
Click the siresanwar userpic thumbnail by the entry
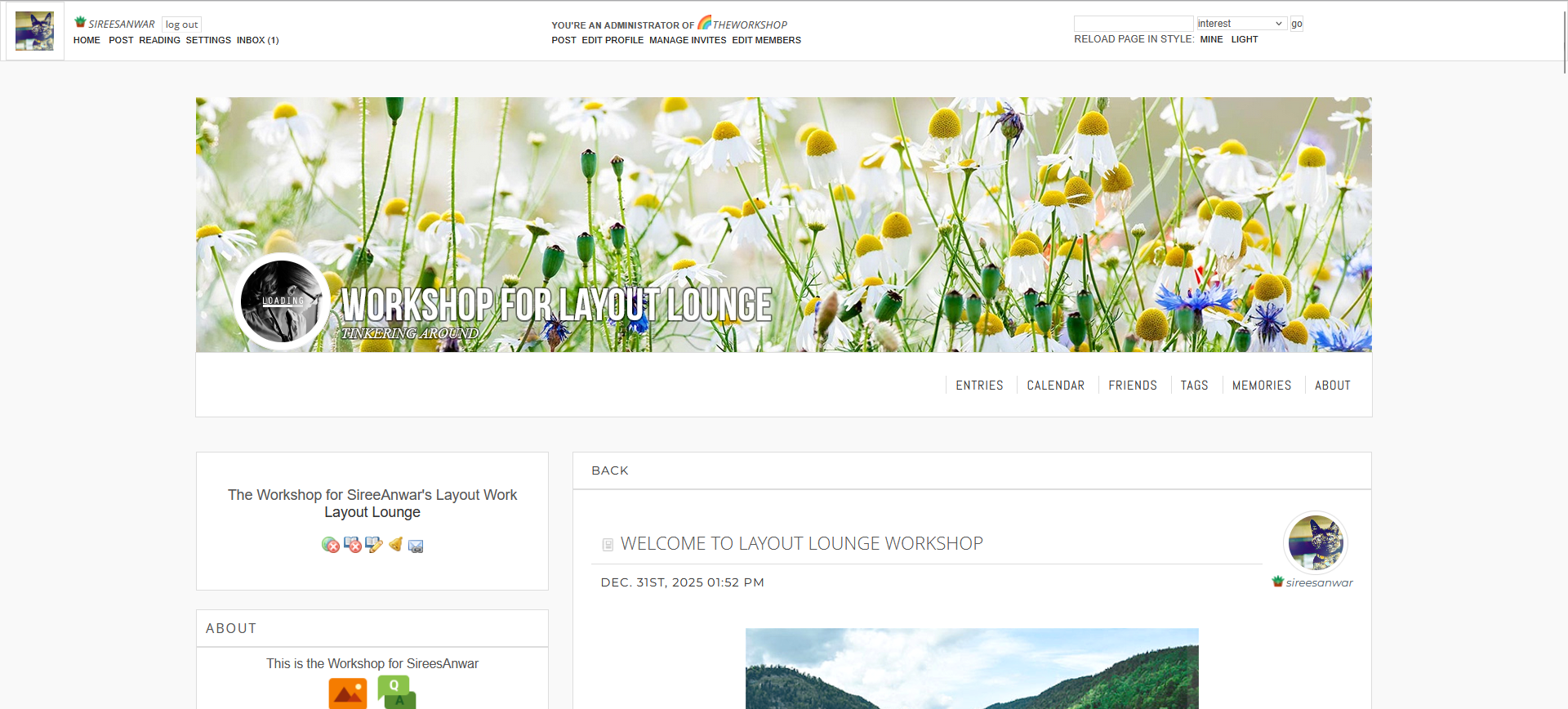coord(1315,542)
